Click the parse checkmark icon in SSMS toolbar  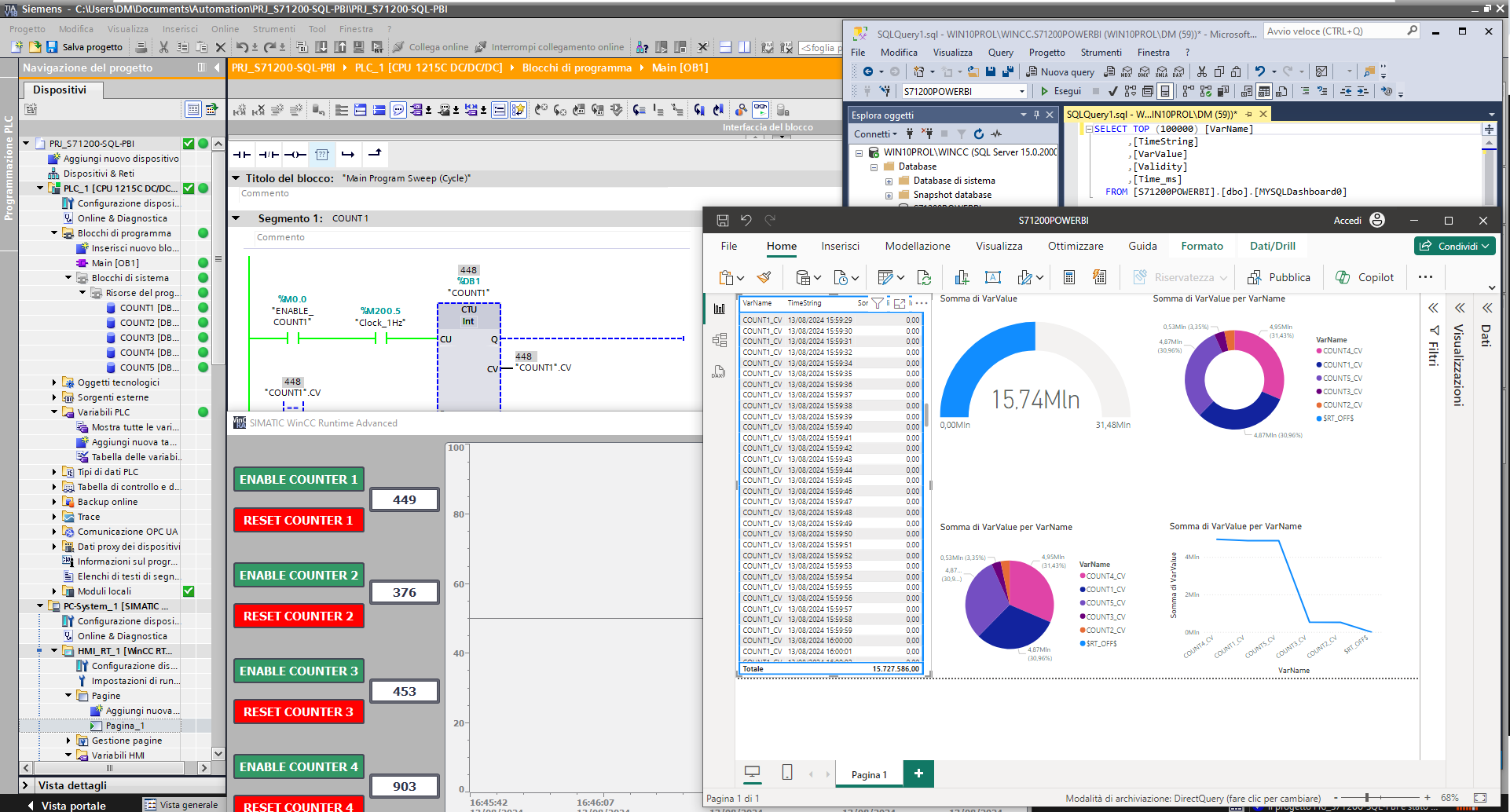click(1112, 91)
